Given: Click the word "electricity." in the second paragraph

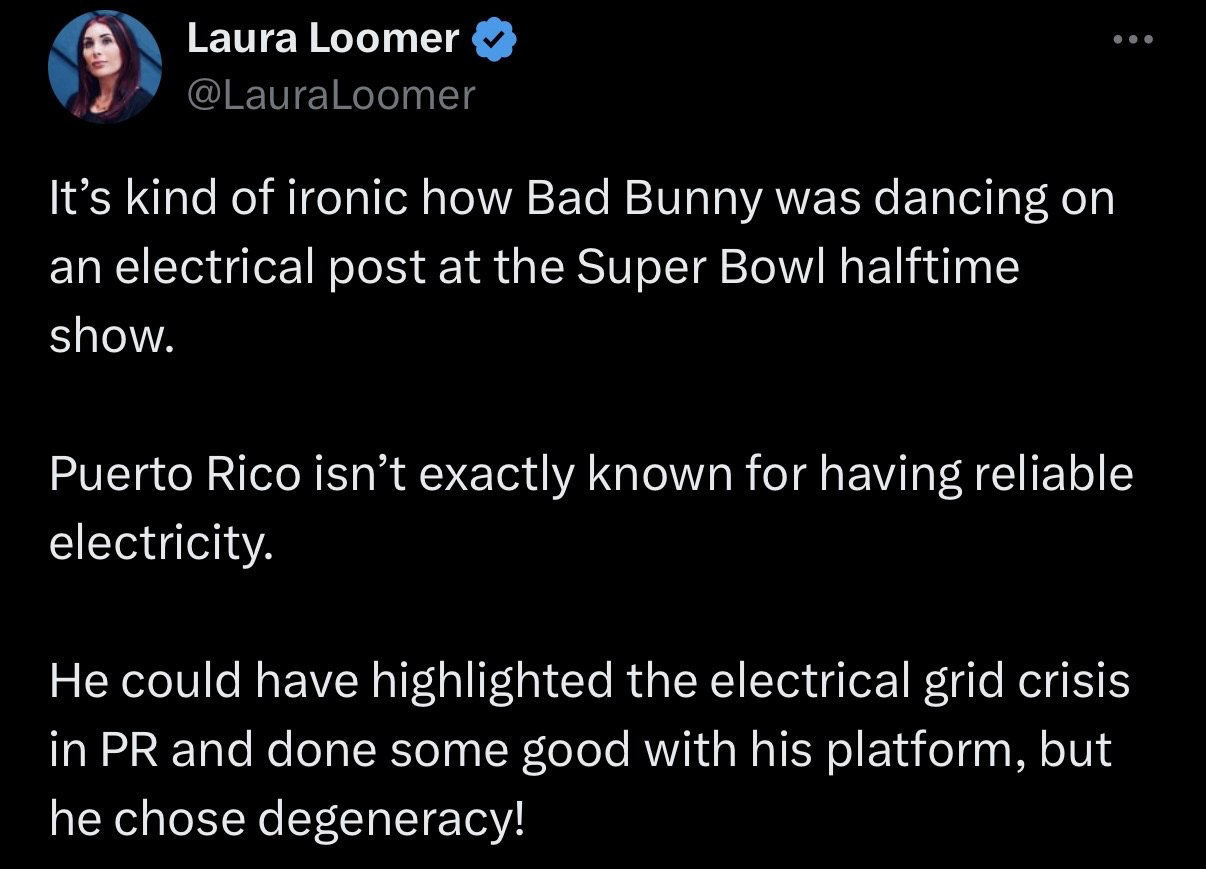Looking at the screenshot, I should pyautogui.click(x=161, y=543).
